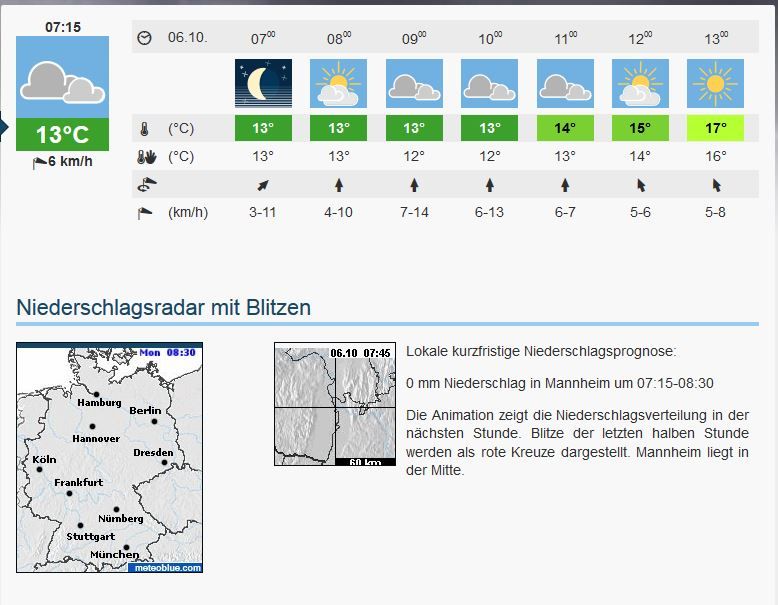
Task: Click the 15° temperature cell at 12:00
Action: 640,129
